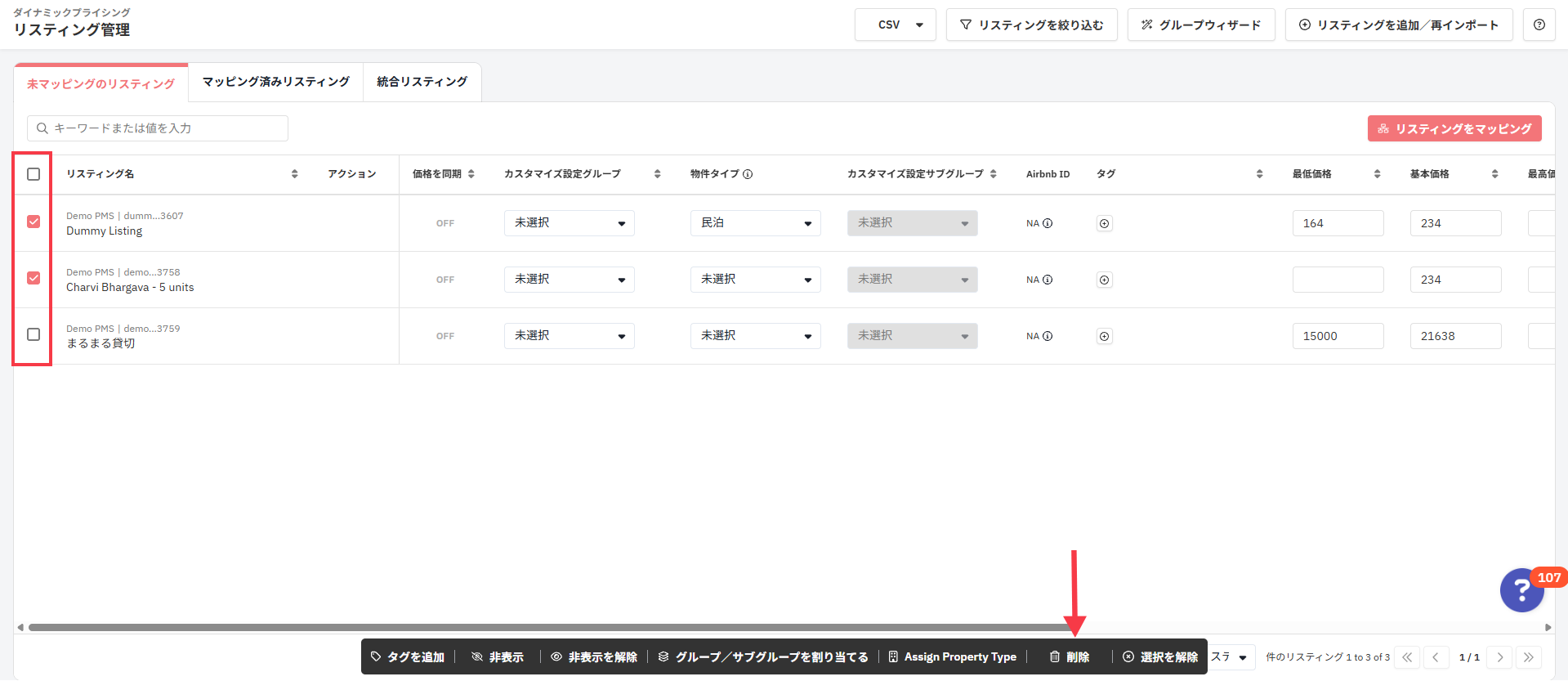The width and height of the screenshot is (1568, 681).
Task: Click the scroll right arrow of horizontal scrollbar
Action: [x=1548, y=628]
